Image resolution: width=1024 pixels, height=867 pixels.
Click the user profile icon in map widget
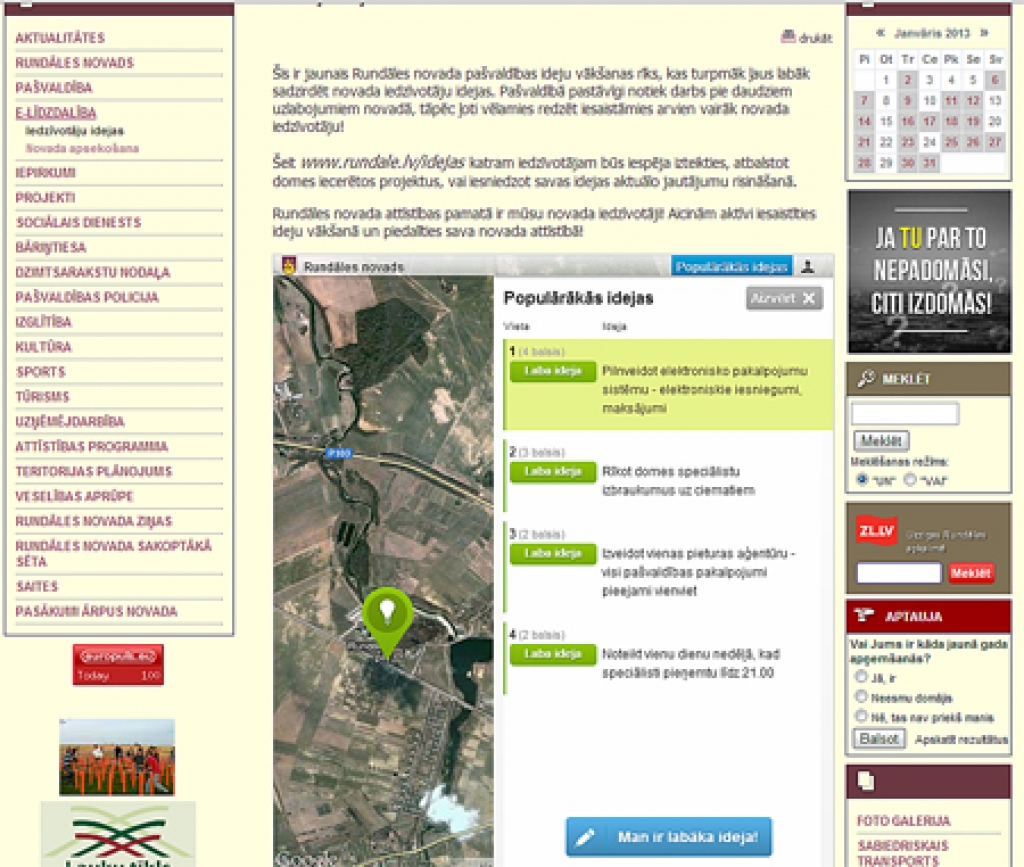(x=809, y=267)
